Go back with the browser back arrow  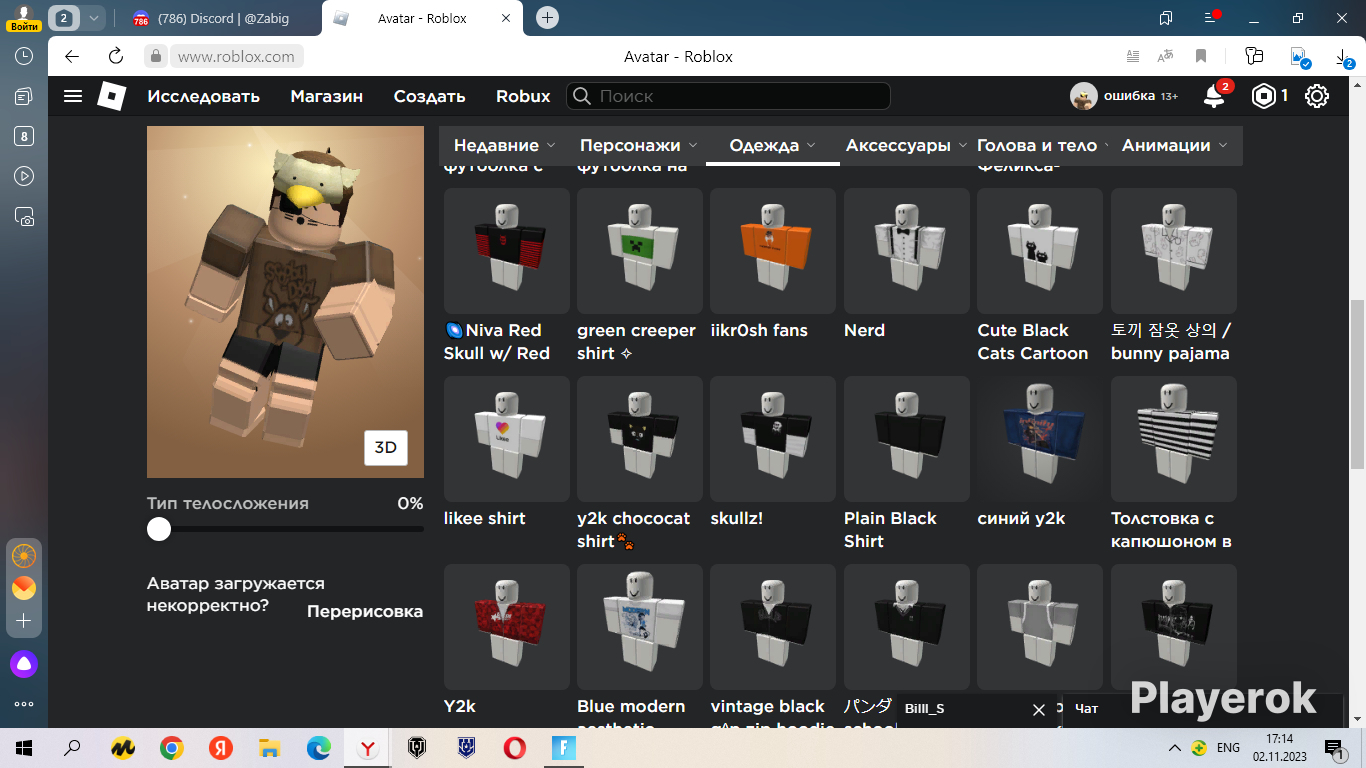(x=71, y=56)
